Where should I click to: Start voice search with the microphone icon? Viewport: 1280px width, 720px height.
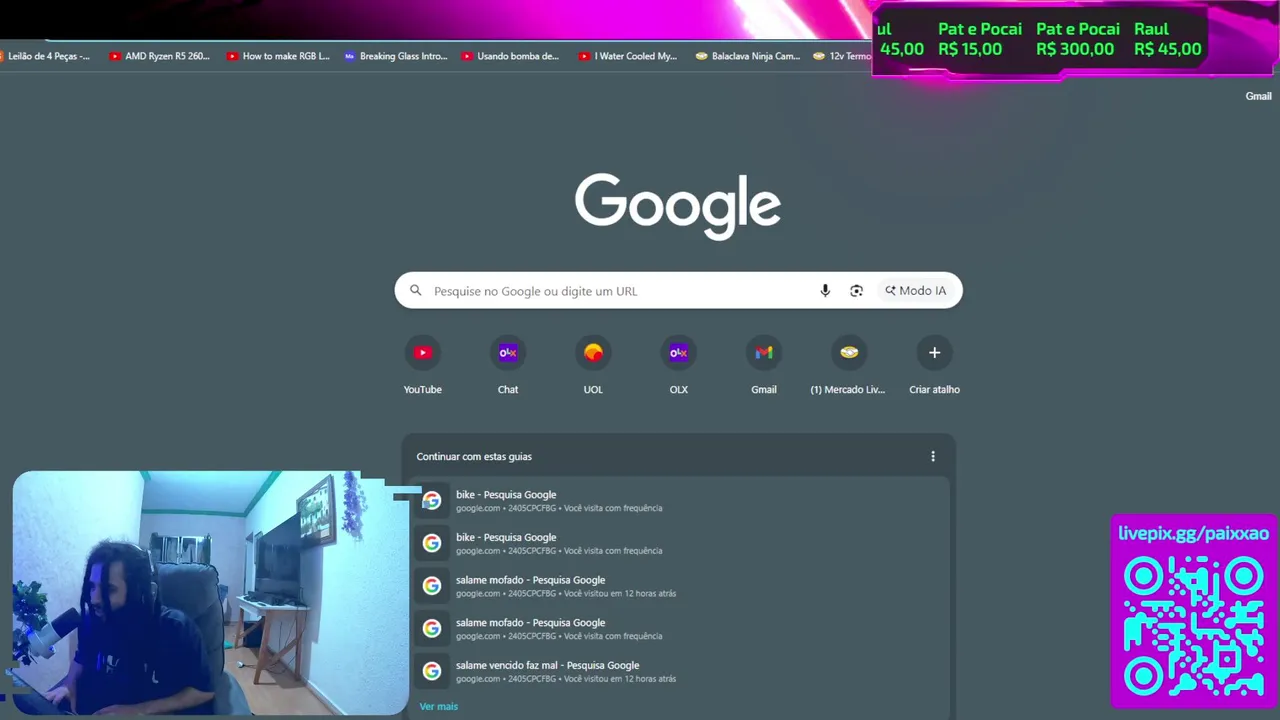click(x=825, y=291)
